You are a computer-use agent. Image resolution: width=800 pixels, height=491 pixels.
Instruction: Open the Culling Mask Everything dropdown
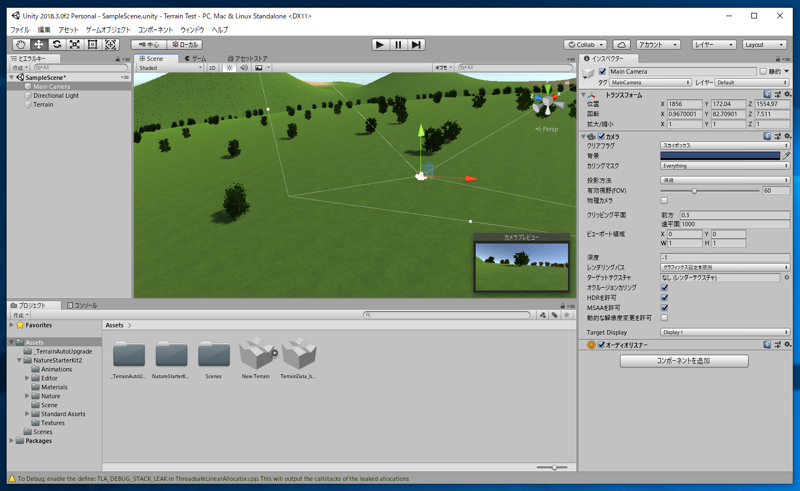[x=724, y=166]
